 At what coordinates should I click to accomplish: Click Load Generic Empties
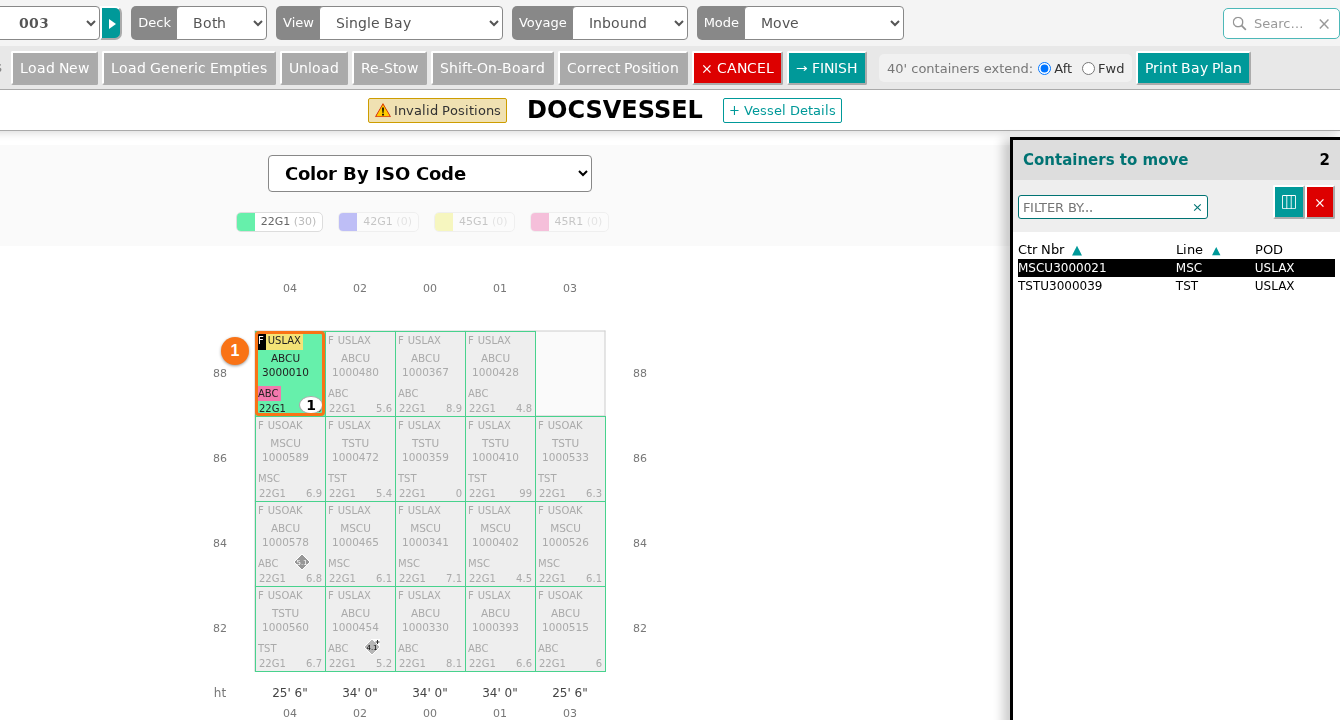click(189, 68)
